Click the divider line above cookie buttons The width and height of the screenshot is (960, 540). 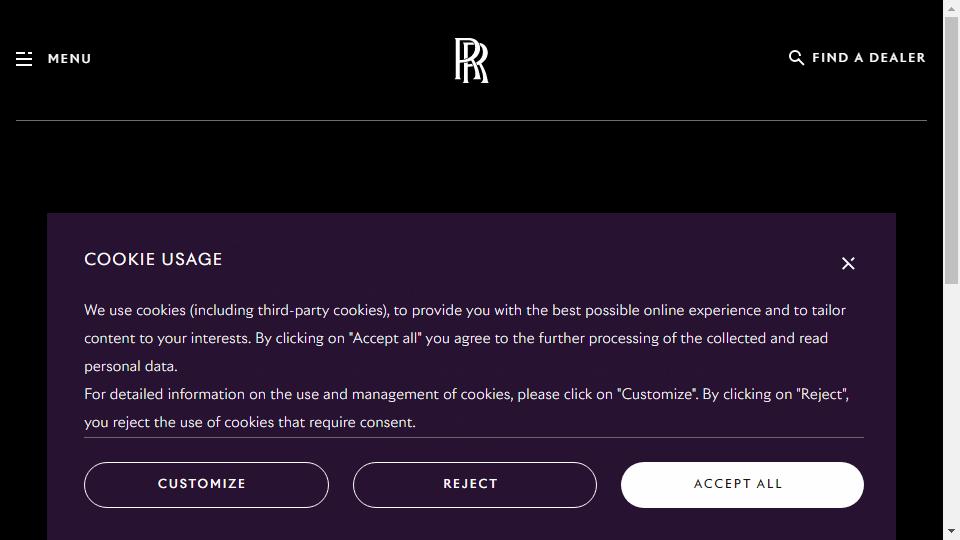tap(474, 437)
